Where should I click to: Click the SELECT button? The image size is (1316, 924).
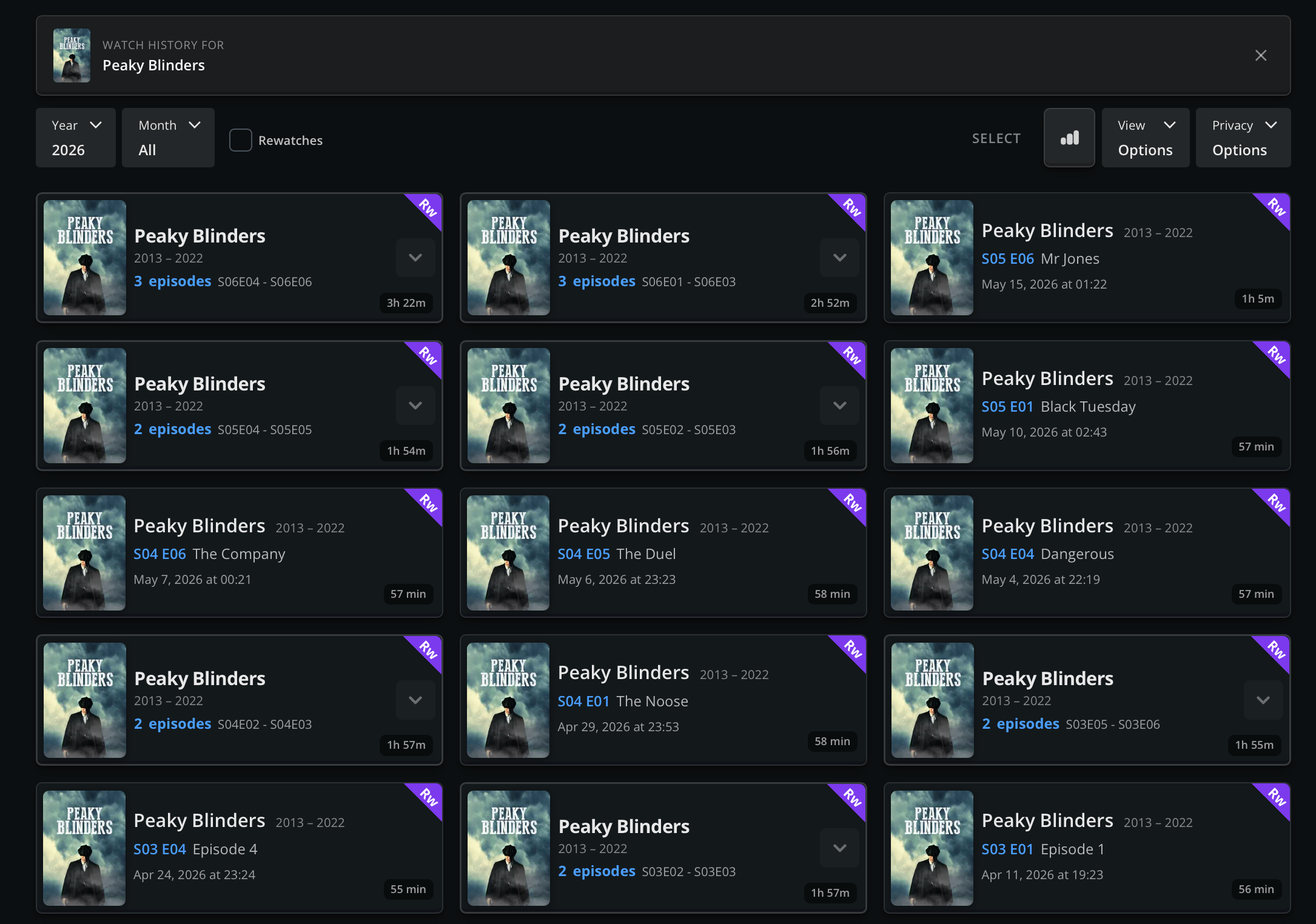pyautogui.click(x=996, y=139)
